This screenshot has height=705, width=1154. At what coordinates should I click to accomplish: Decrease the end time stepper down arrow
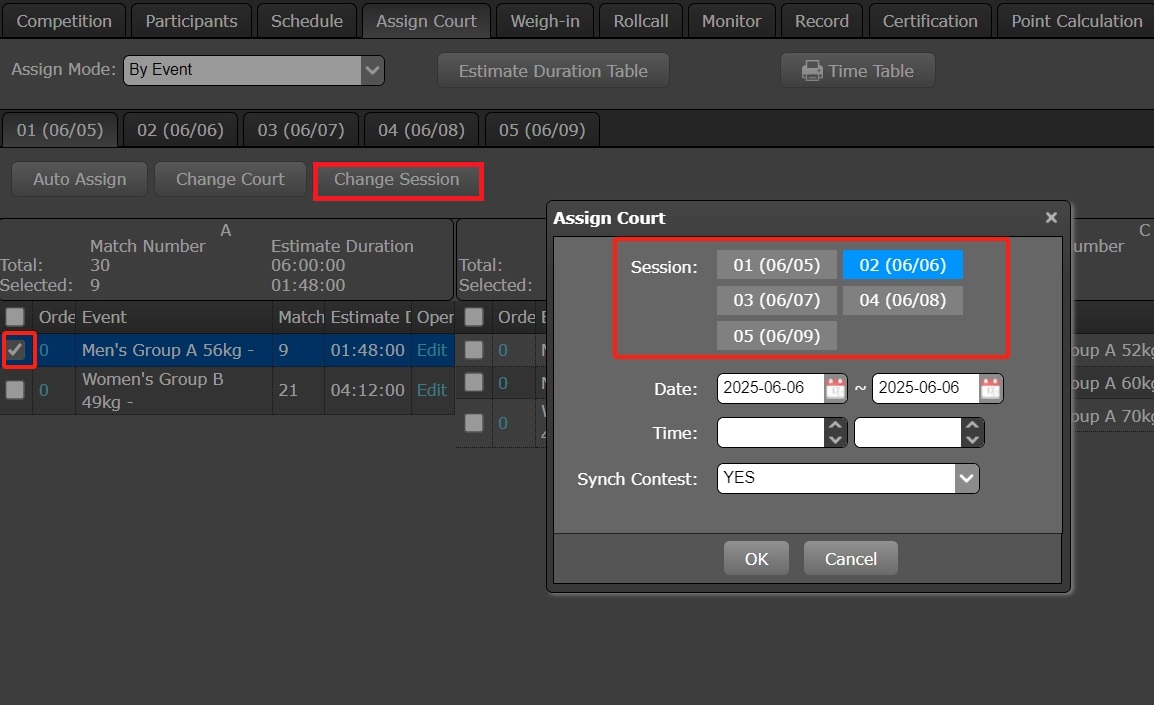pos(971,440)
